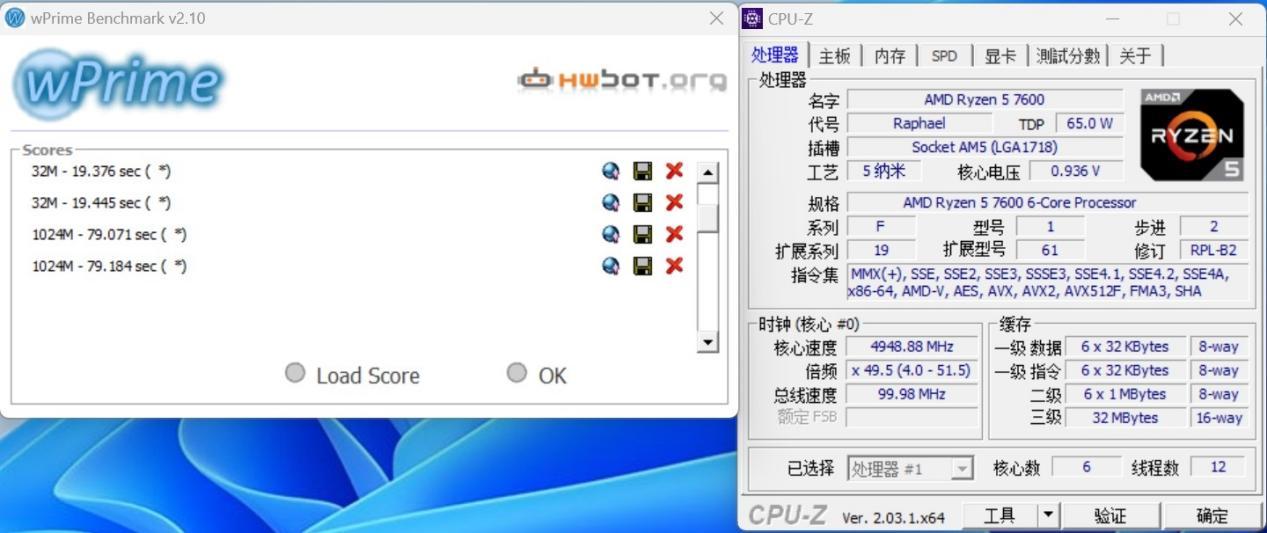
Task: Click the x 49.5 (4.0 - 51.5) multiplier value
Action: (x=912, y=370)
